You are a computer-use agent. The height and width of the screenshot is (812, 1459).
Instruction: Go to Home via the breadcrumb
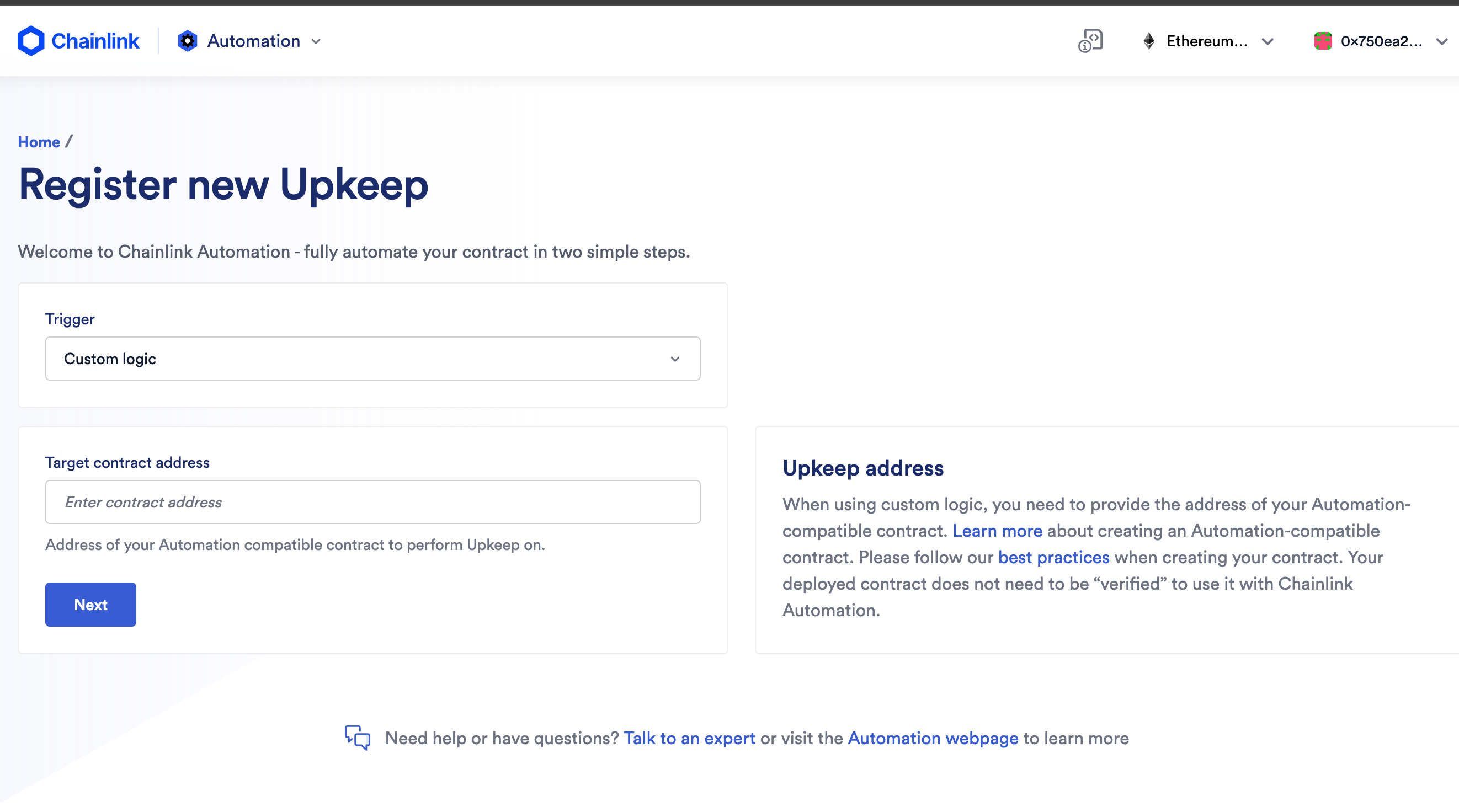39,142
